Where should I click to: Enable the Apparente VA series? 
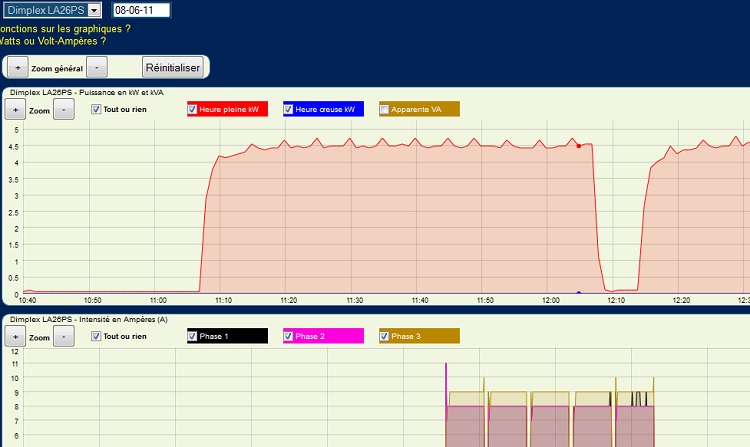pos(385,109)
